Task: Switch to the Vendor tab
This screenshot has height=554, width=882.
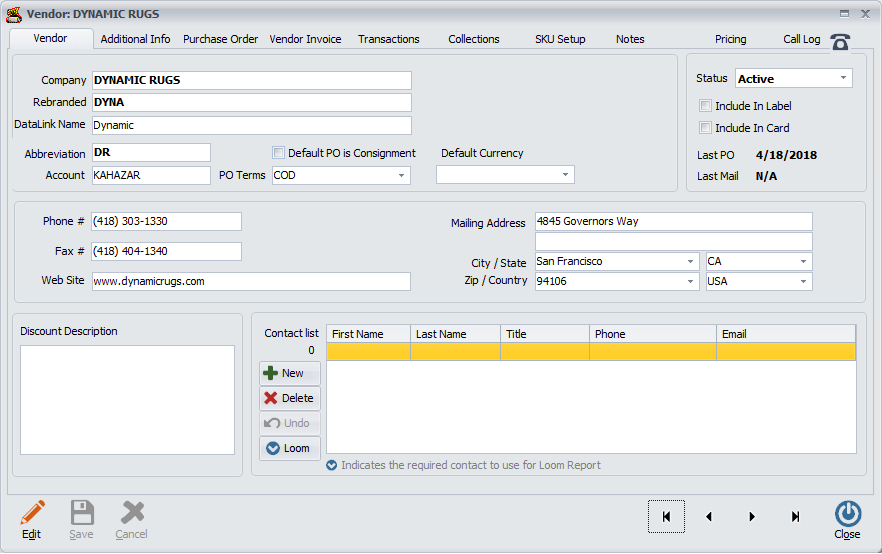Action: click(x=51, y=38)
